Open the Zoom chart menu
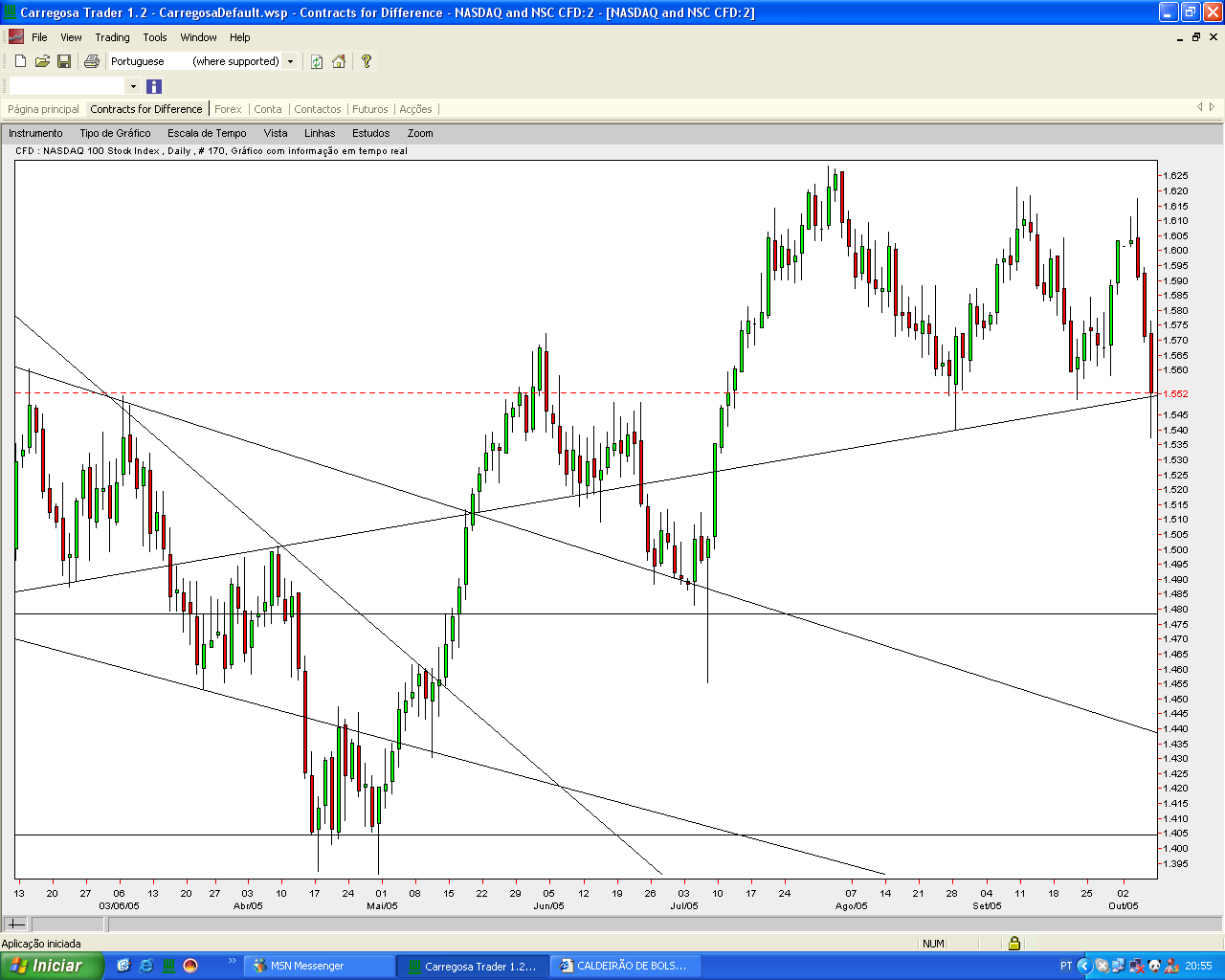 tap(420, 133)
